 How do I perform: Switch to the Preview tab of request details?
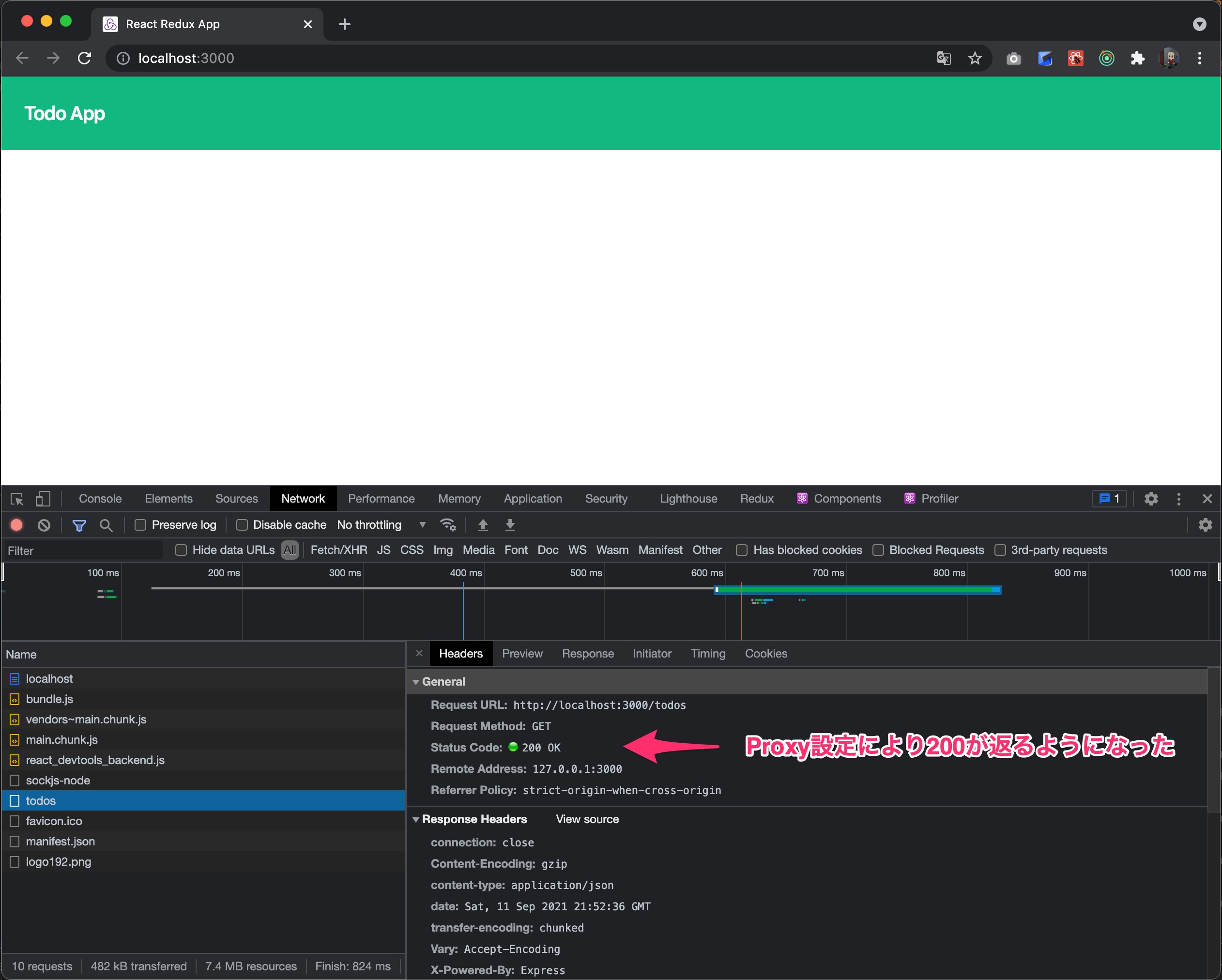coord(522,654)
